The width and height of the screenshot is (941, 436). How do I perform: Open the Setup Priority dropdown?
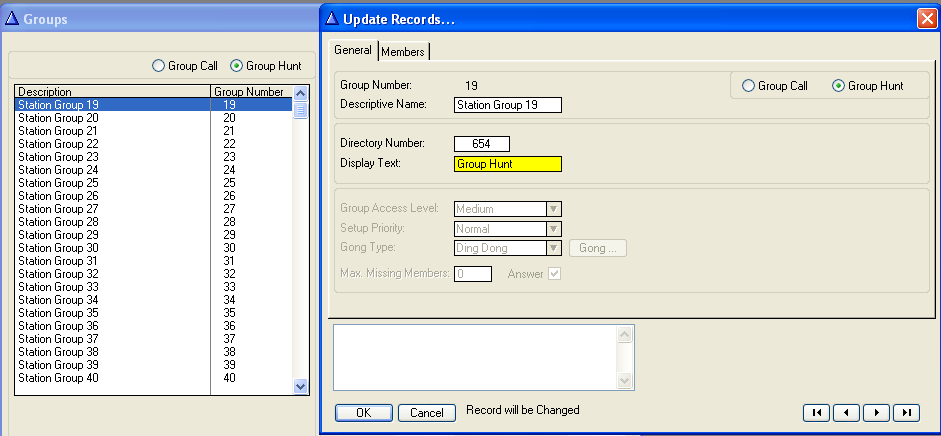(x=554, y=229)
